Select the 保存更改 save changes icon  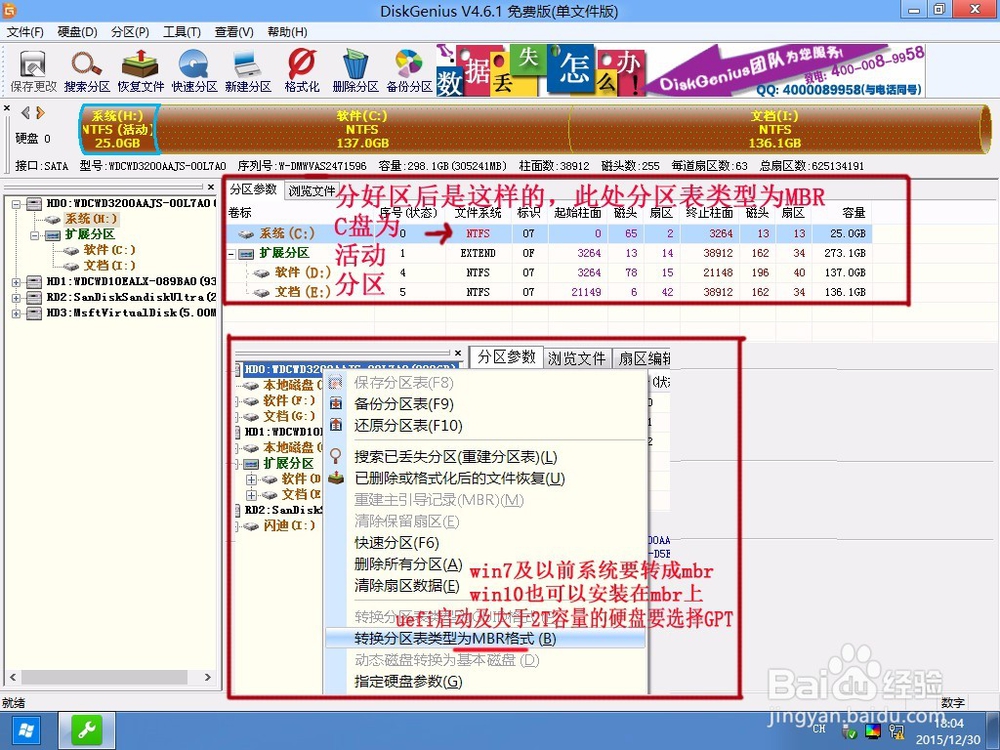click(x=32, y=70)
